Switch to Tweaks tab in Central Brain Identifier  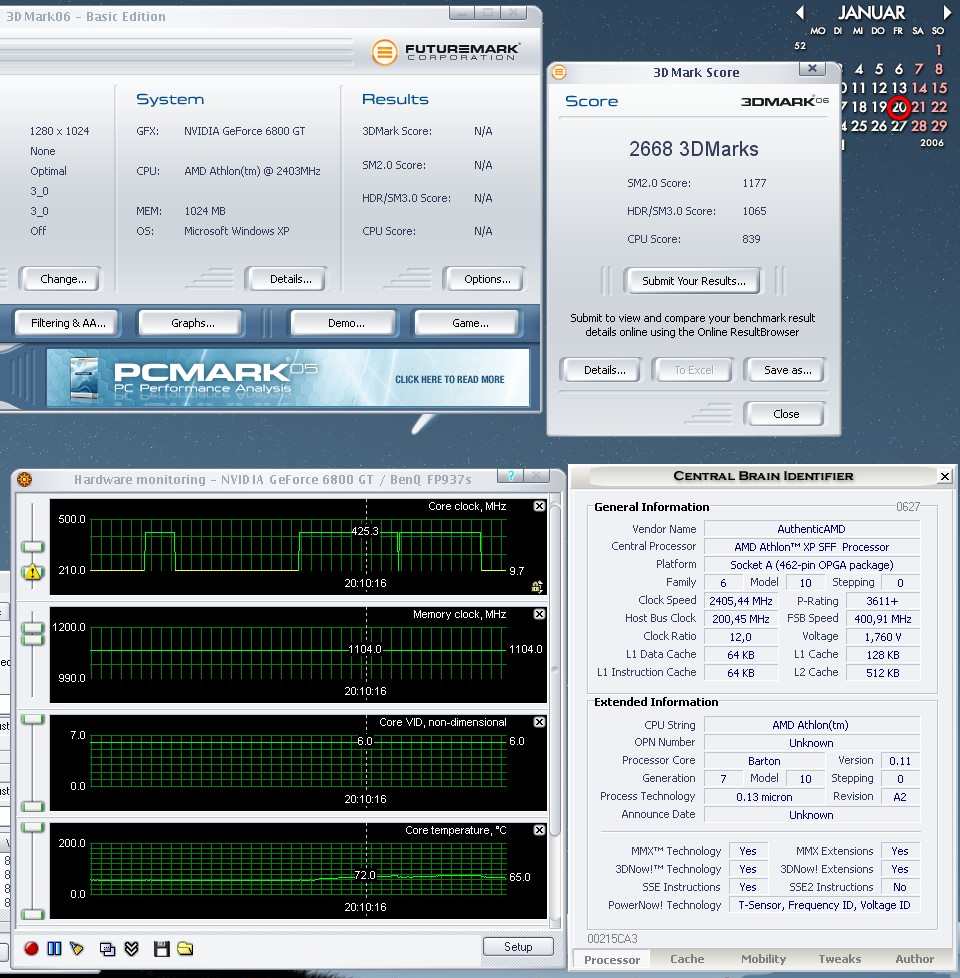840,959
